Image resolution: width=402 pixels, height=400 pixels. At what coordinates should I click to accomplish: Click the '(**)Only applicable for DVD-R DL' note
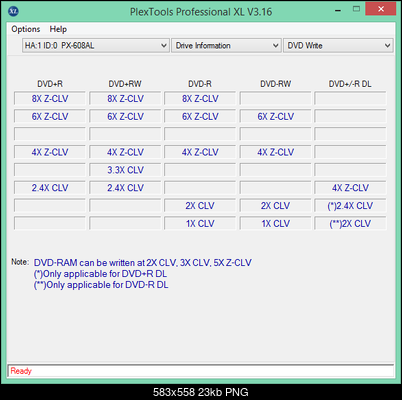coord(101,285)
